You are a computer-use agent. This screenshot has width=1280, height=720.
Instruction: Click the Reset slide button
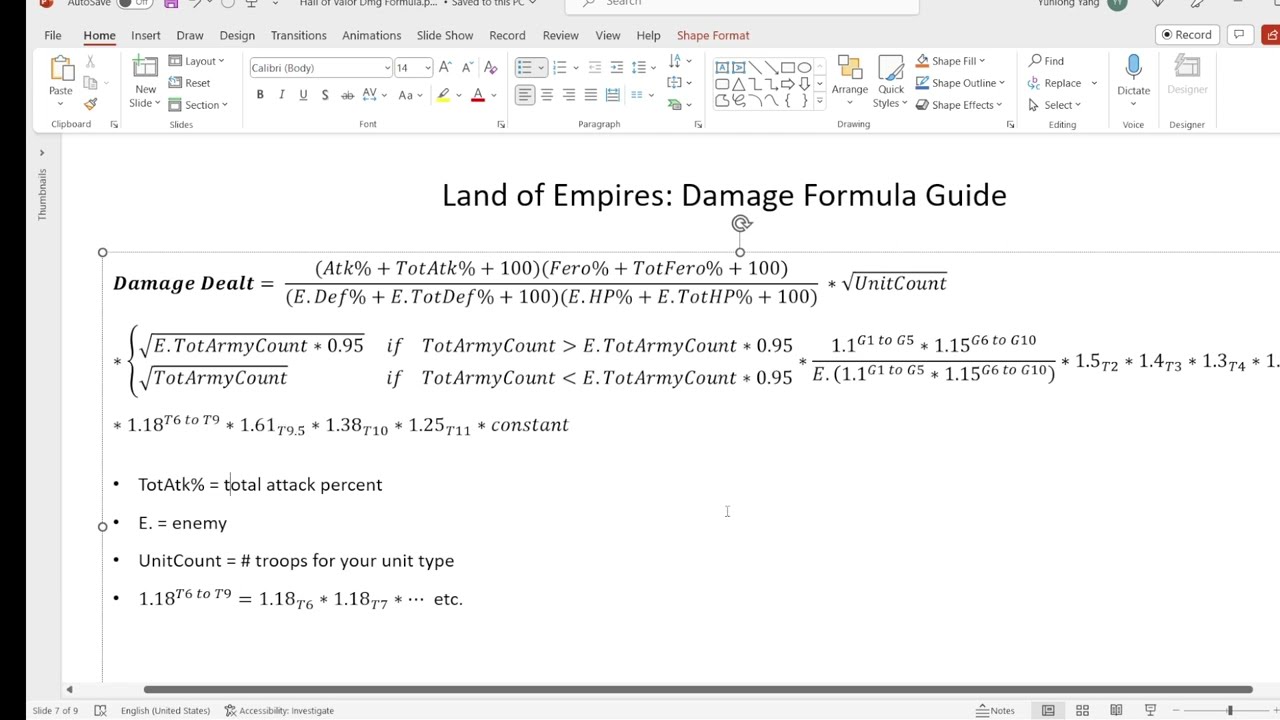[189, 83]
